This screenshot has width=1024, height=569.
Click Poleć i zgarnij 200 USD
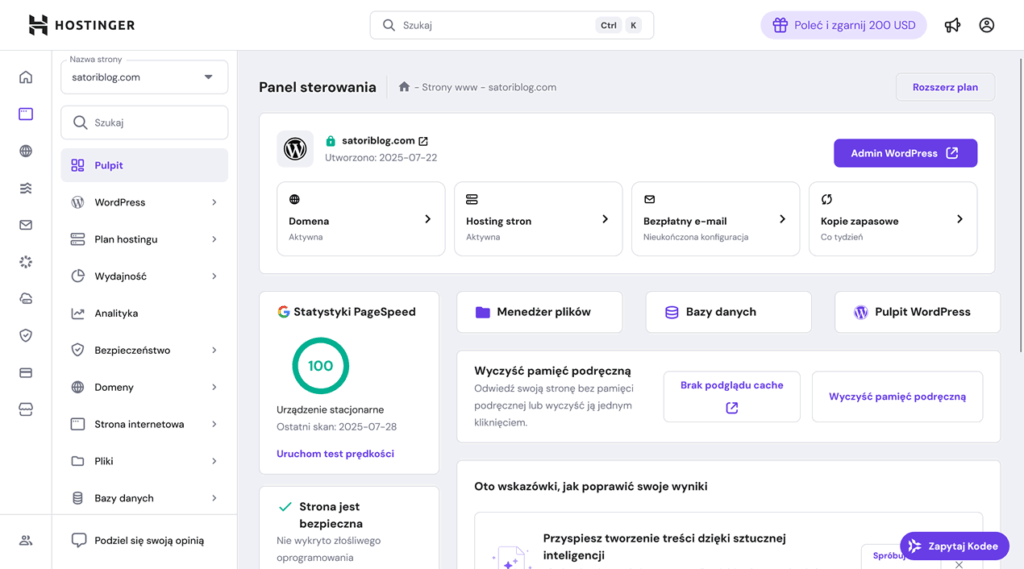pos(843,25)
